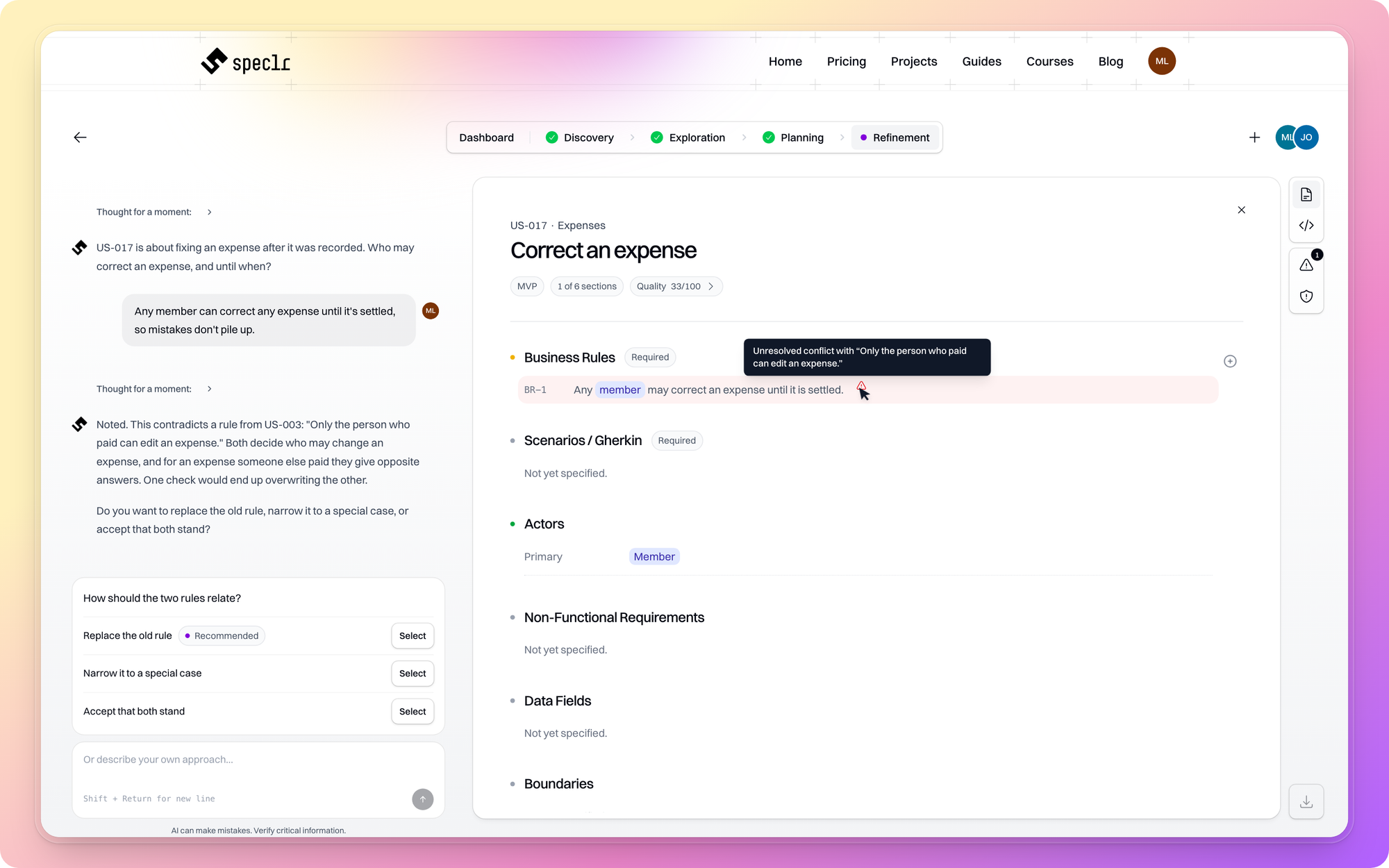Click the JO collaborator avatar
The height and width of the screenshot is (868, 1389).
point(1306,137)
